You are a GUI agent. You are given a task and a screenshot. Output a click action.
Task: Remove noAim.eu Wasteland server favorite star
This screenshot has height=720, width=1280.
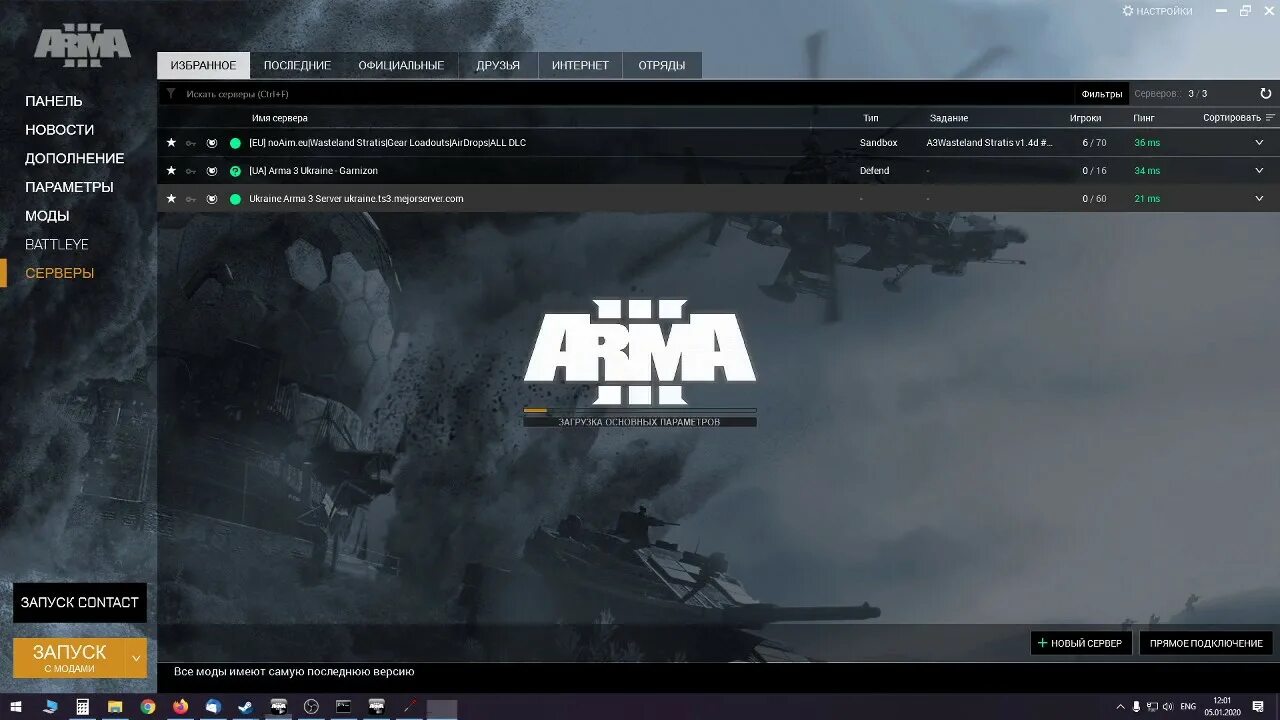coord(171,143)
